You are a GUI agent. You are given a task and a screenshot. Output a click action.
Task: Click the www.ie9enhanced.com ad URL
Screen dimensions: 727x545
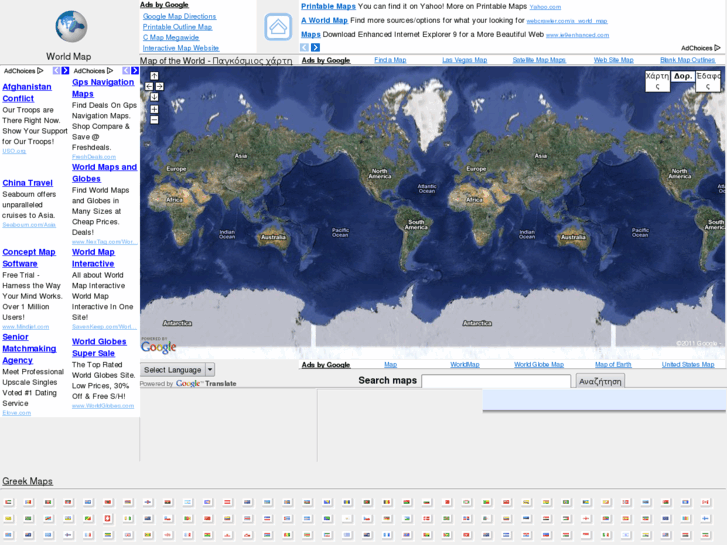tap(577, 35)
